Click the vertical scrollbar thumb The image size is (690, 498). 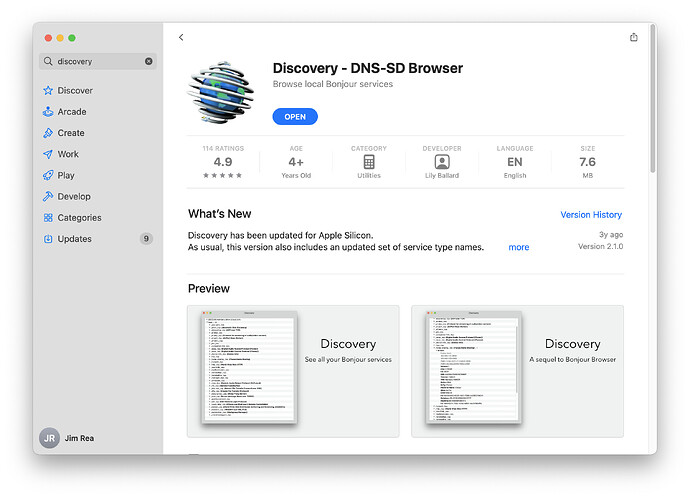(653, 99)
